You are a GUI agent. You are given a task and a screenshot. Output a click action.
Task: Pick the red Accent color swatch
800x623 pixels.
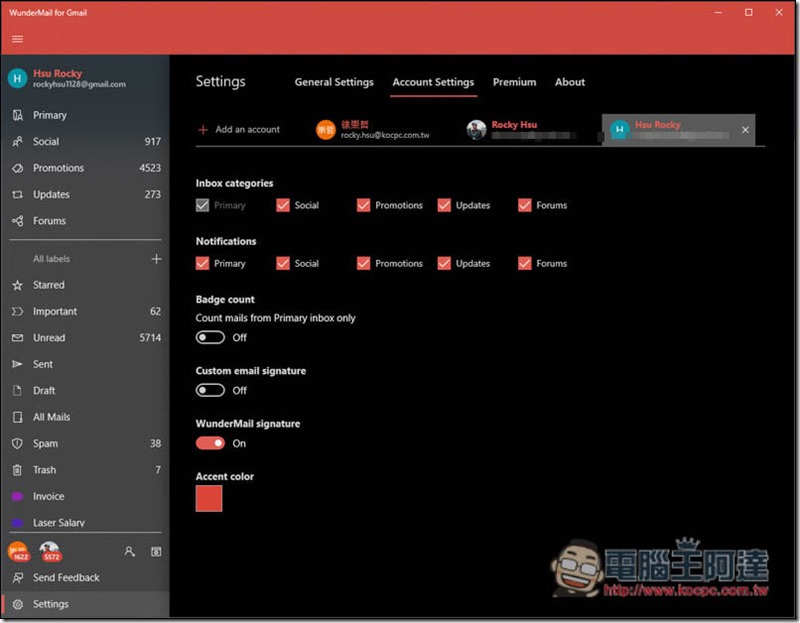click(209, 498)
